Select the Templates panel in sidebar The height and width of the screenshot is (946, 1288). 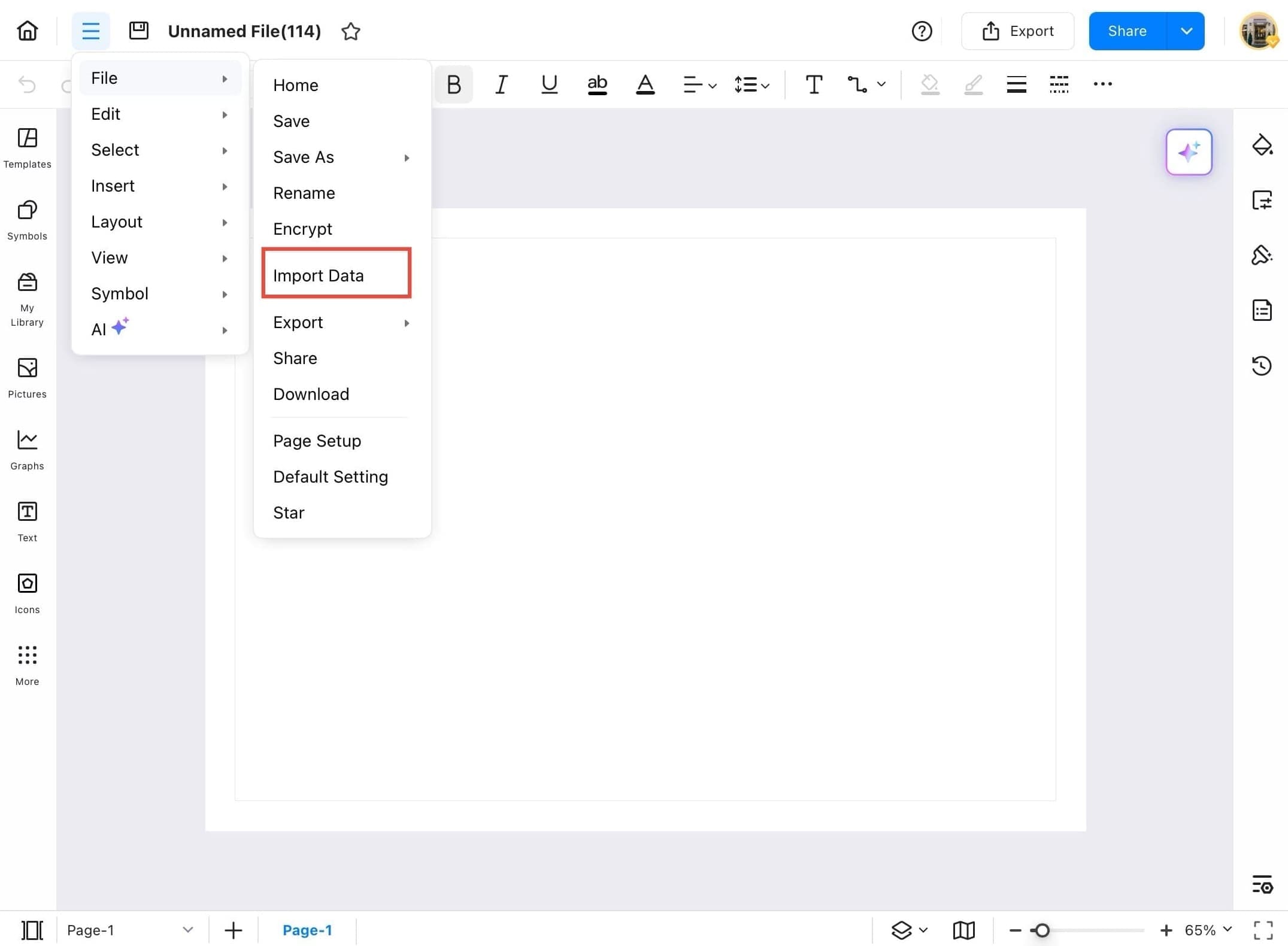tap(27, 148)
